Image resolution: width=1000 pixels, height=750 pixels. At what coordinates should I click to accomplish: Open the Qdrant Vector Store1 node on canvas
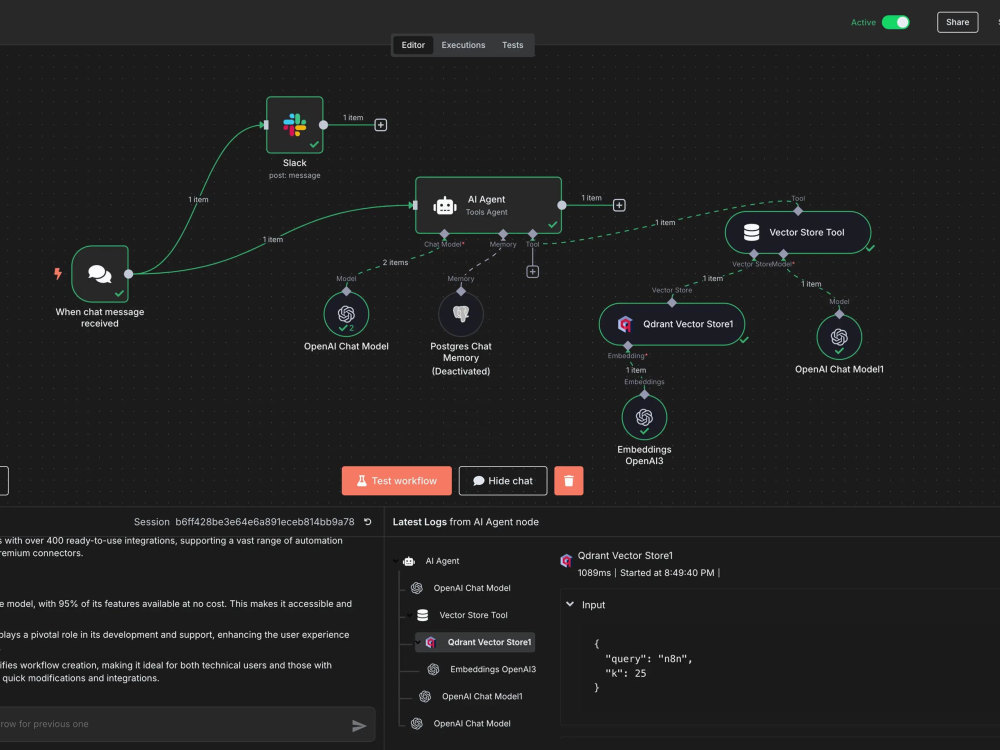point(672,324)
